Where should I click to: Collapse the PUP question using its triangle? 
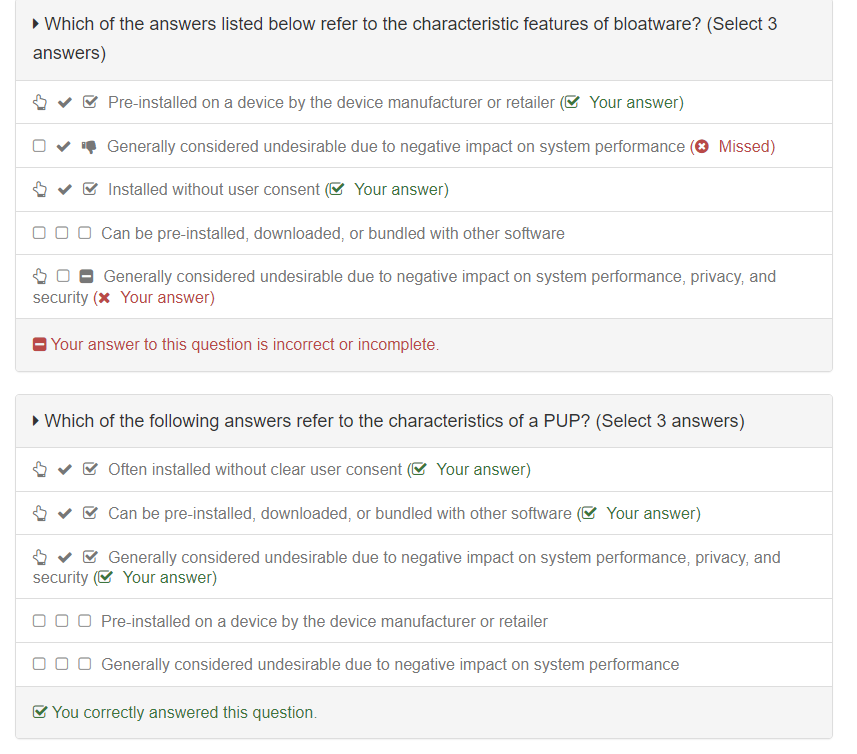(37, 421)
